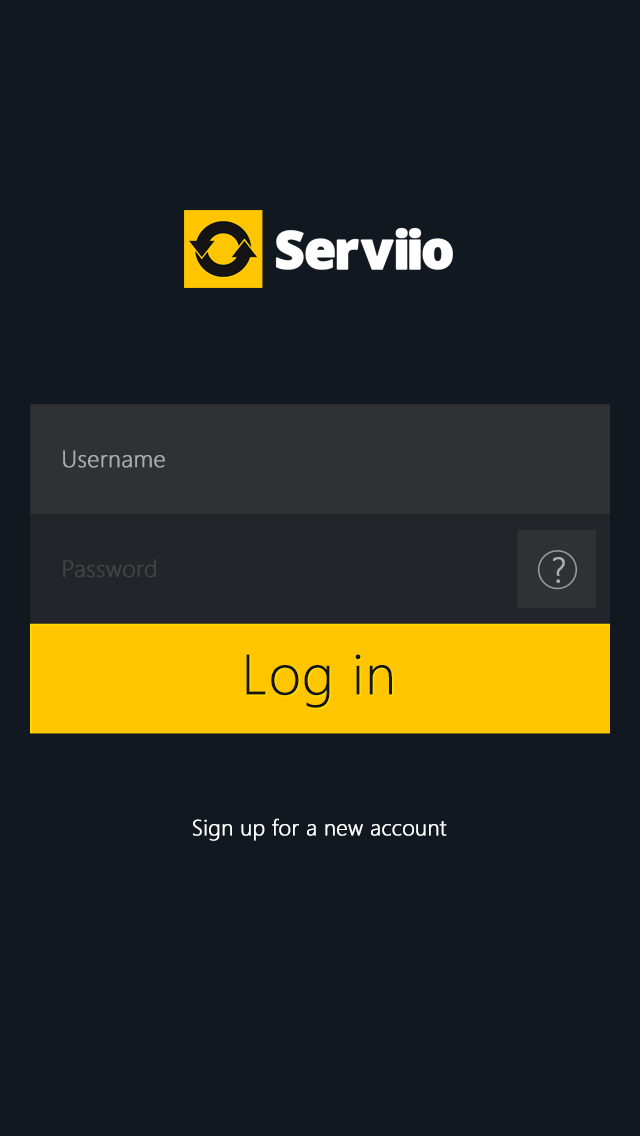640x1136 pixels.
Task: Click the white Serviio wordmark text
Action: pos(364,250)
